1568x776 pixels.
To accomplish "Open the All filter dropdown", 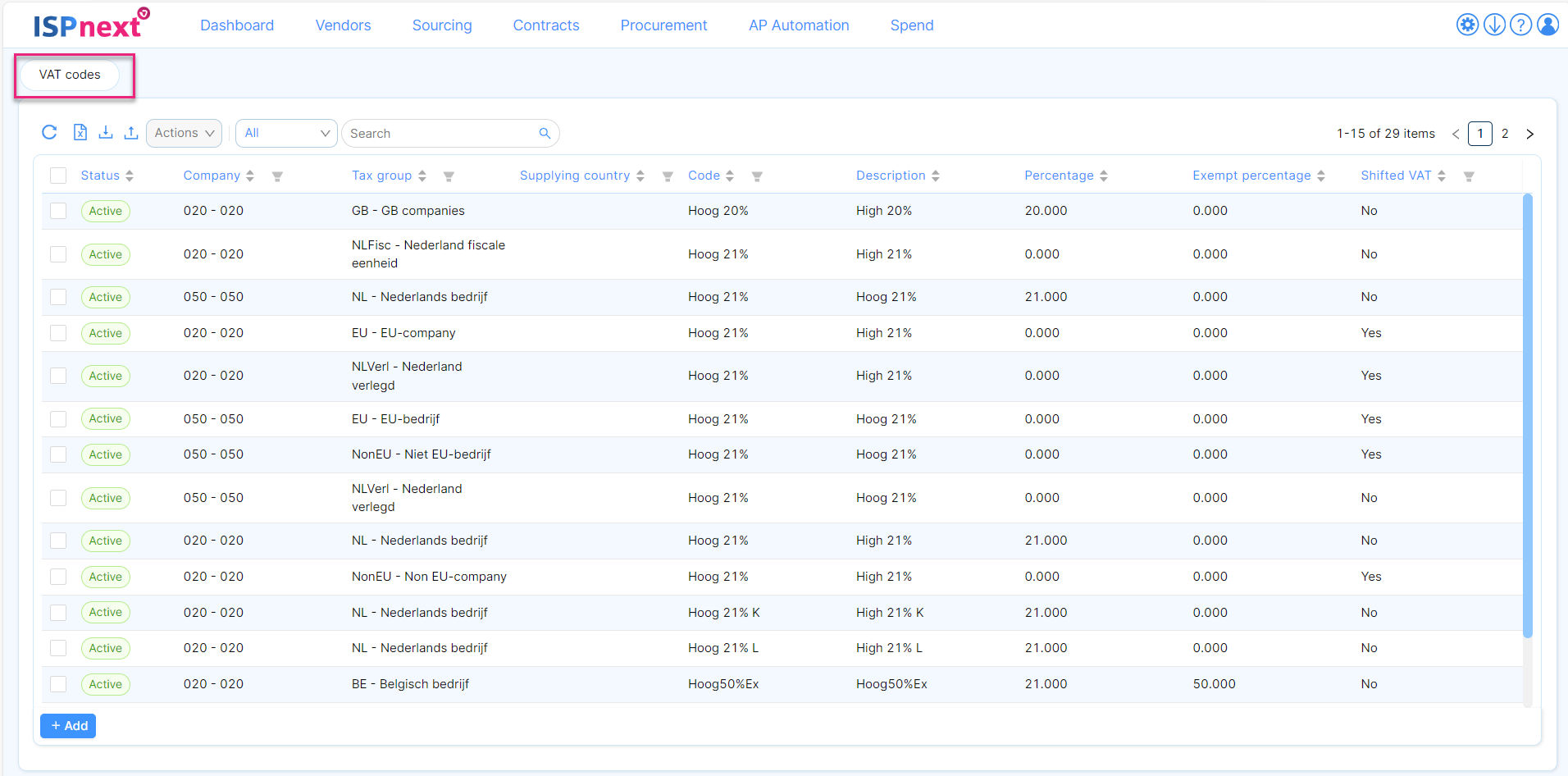I will [286, 133].
